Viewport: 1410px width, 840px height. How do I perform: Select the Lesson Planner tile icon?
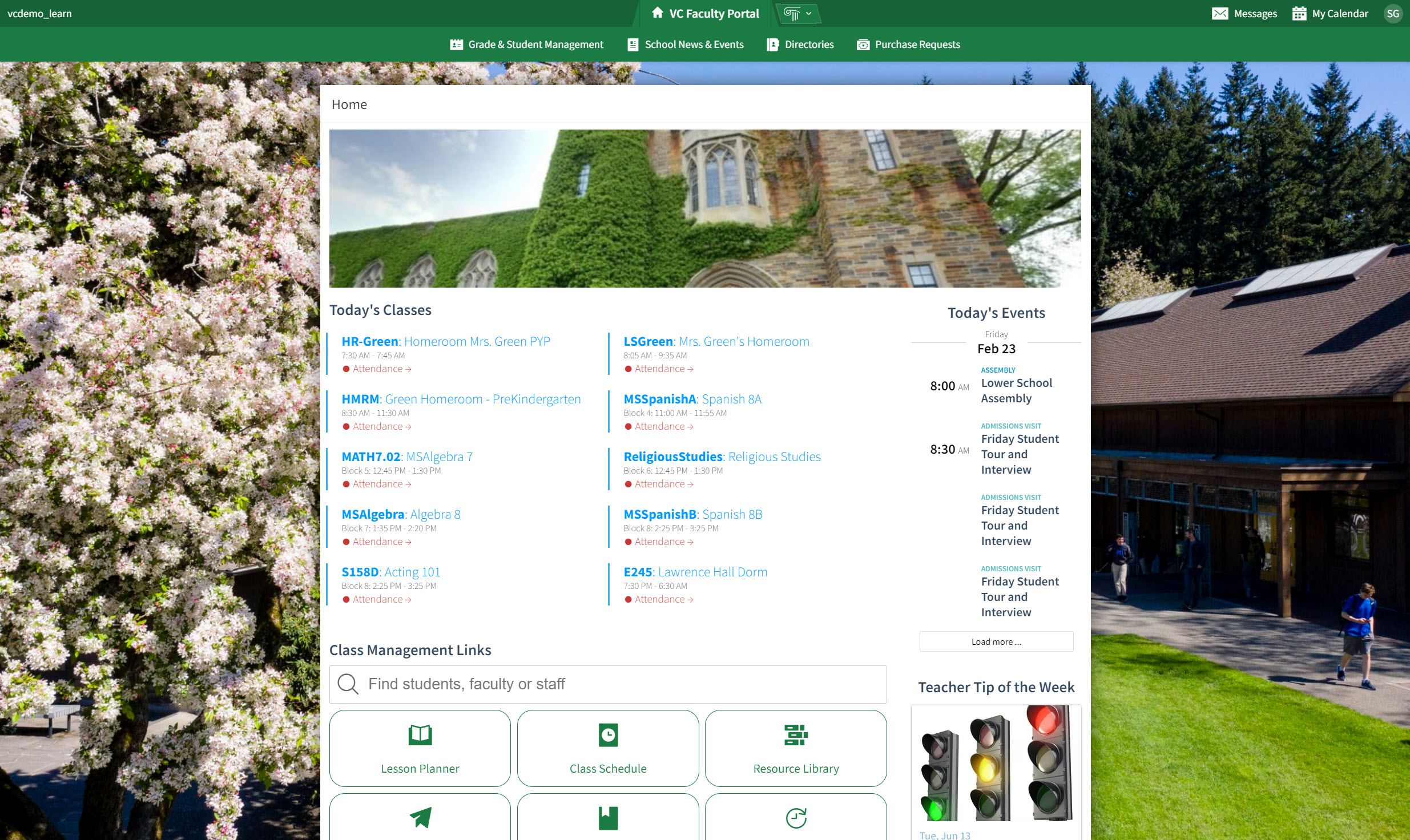(420, 735)
